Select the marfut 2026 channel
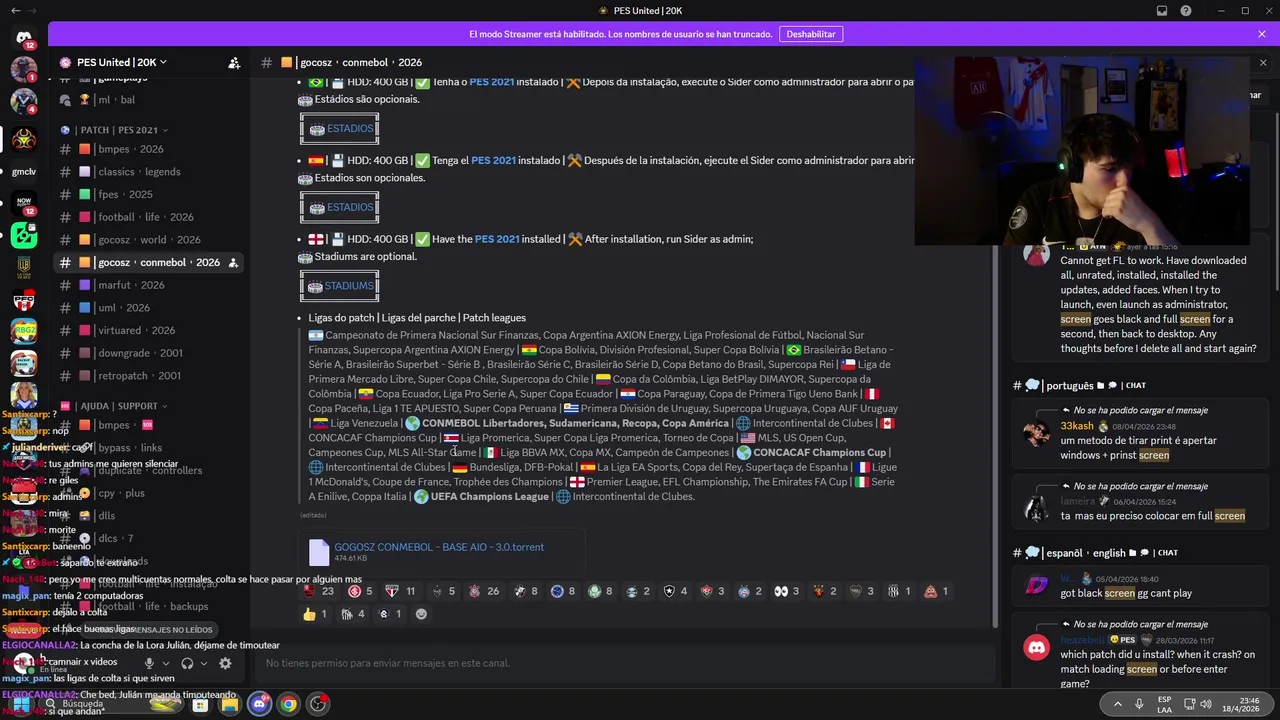The image size is (1280, 720). [147, 285]
